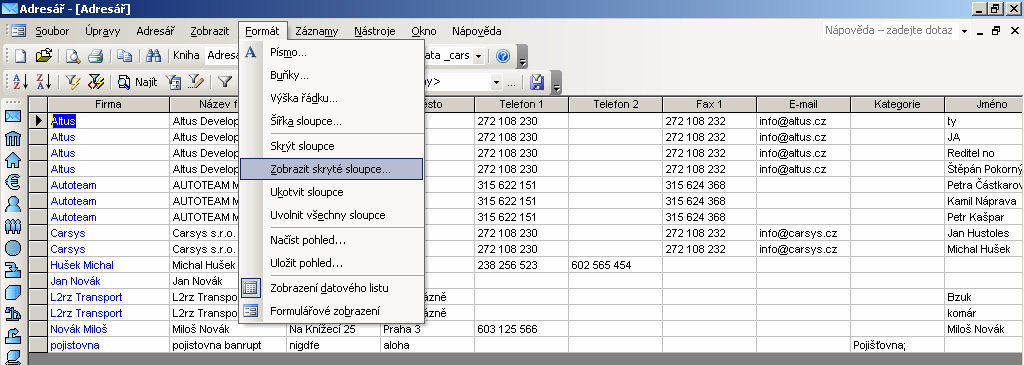Click the filter edit pencil icon
The width and height of the screenshot is (1024, 365).
pyautogui.click(x=196, y=82)
